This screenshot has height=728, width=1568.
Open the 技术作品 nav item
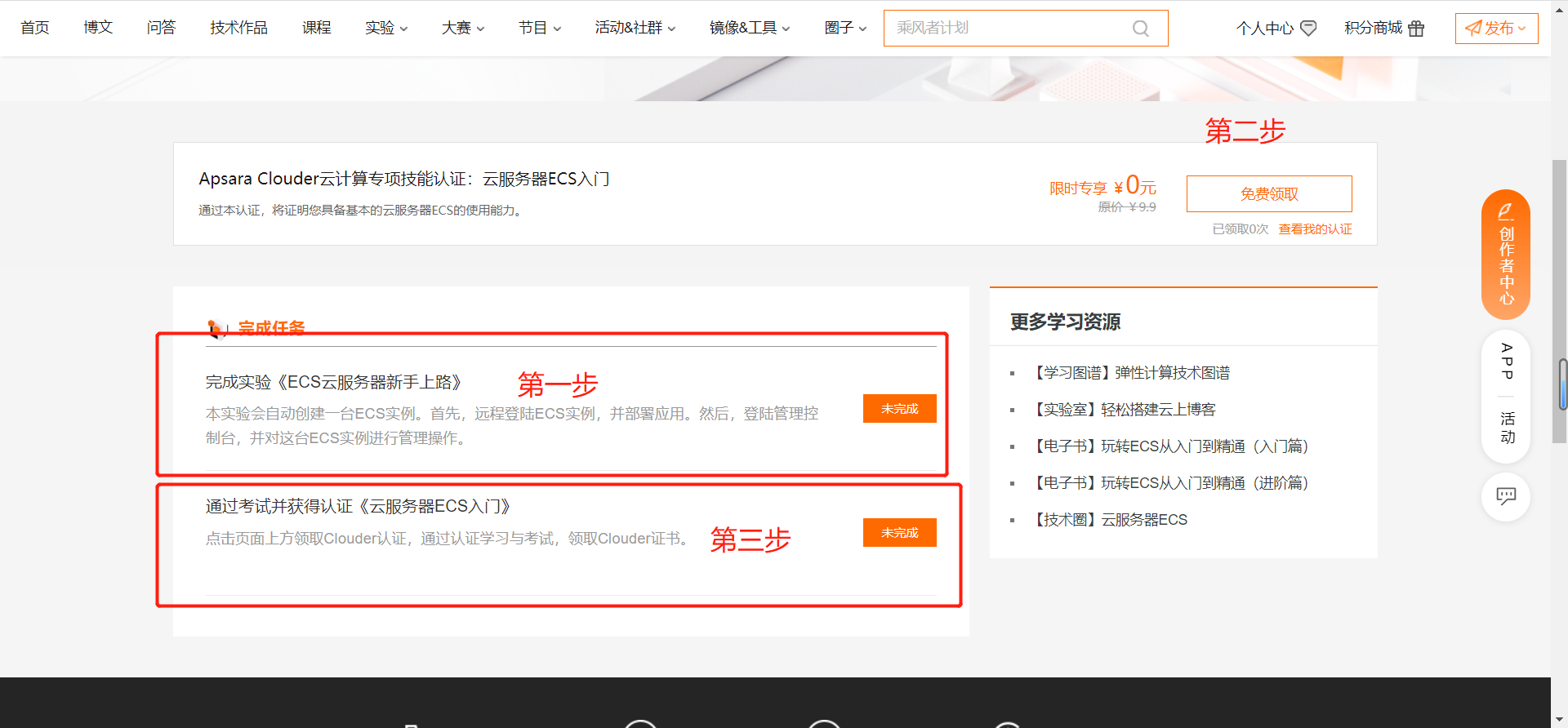tap(238, 28)
